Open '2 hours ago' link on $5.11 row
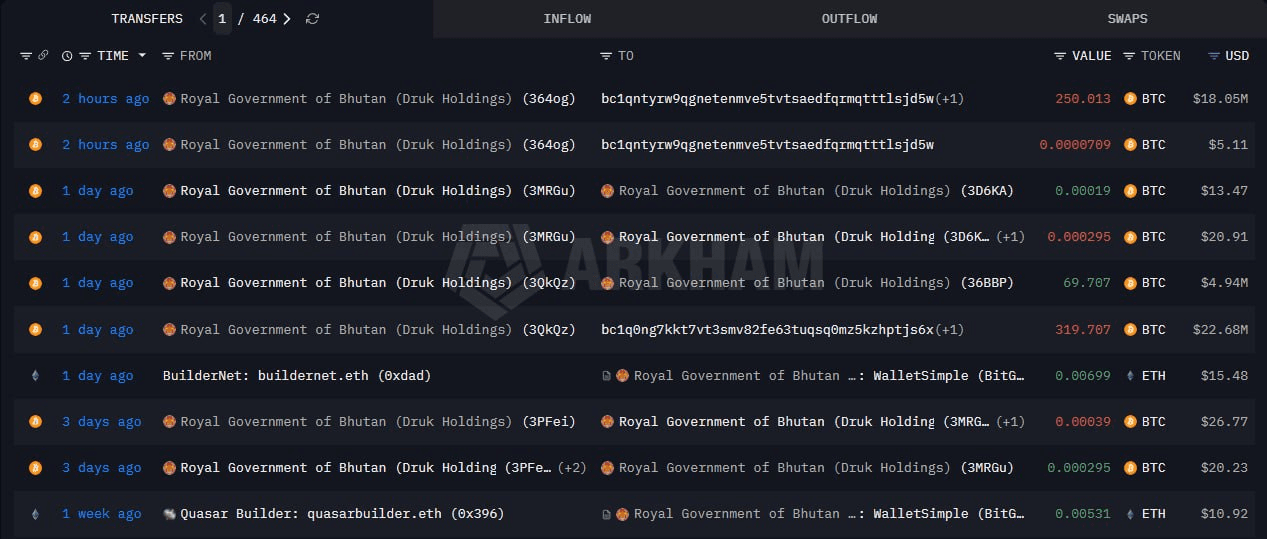The height and width of the screenshot is (539, 1267). pos(105,145)
